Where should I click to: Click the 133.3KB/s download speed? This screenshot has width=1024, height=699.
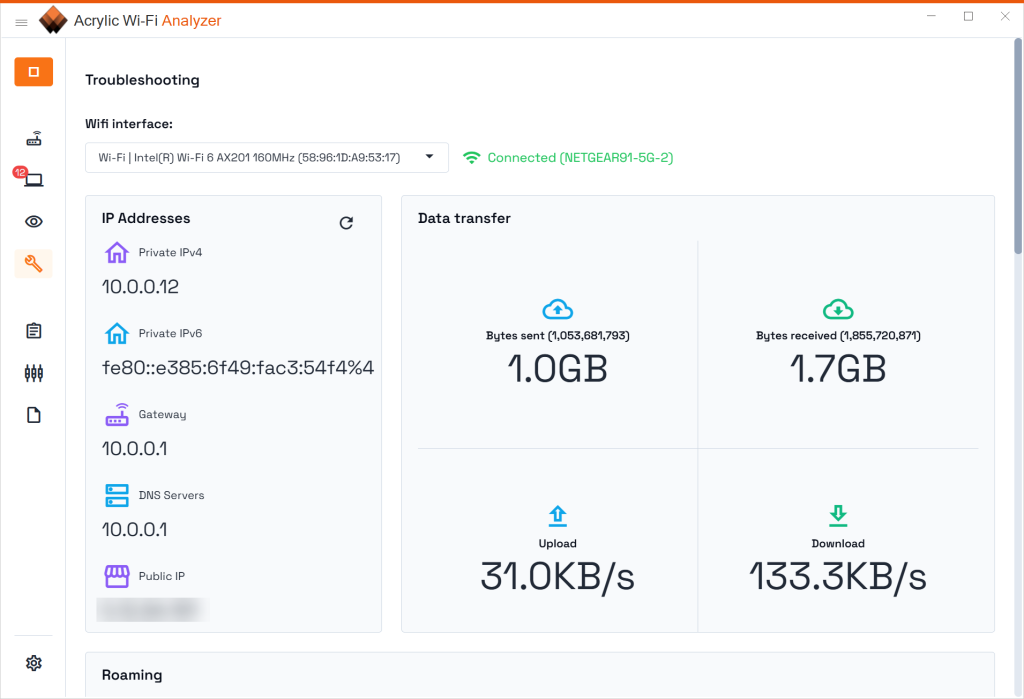pos(838,577)
